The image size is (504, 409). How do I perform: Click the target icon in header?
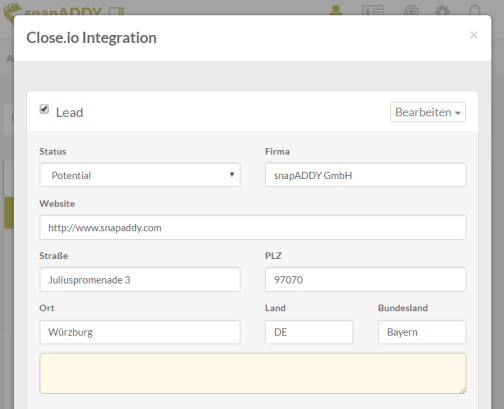click(x=411, y=10)
